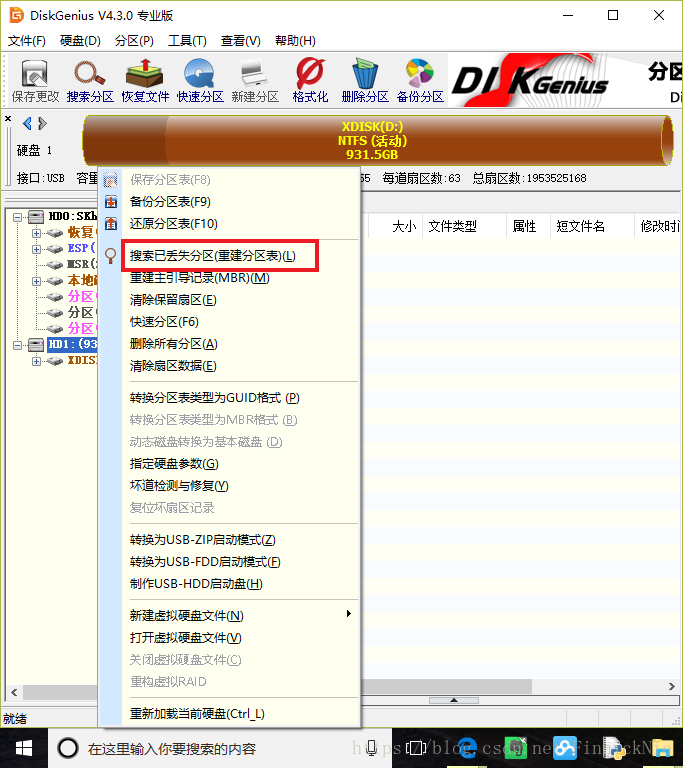Select the MSR partition tree item
This screenshot has width=683, height=768.
point(82,264)
